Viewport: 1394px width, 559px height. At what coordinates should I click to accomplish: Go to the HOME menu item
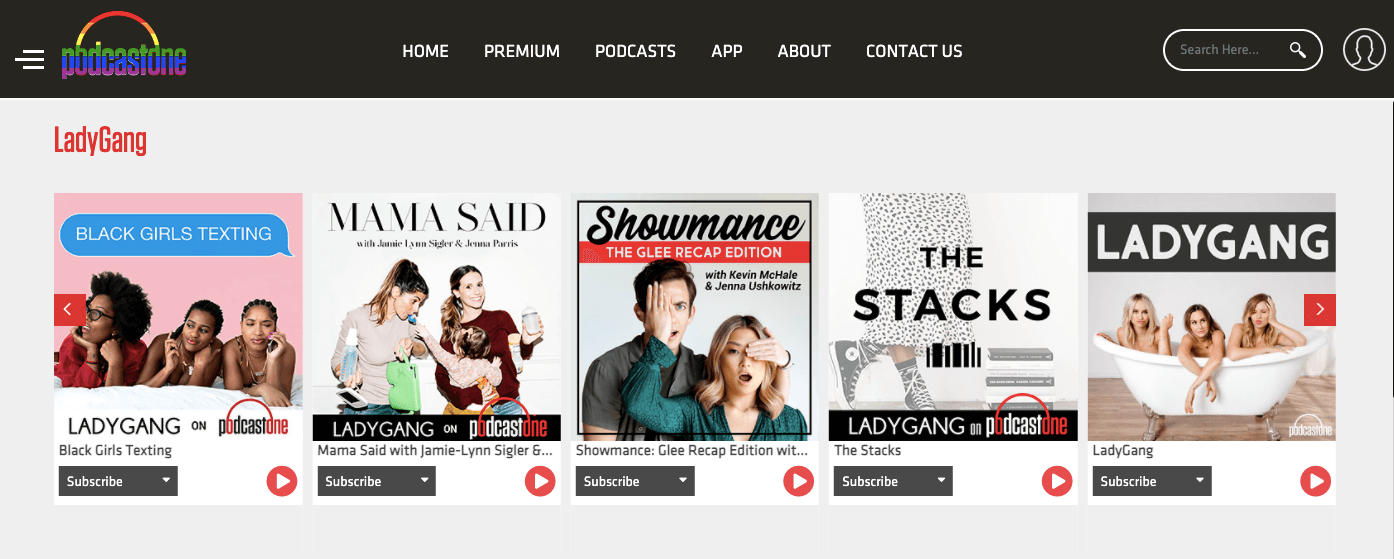point(426,51)
